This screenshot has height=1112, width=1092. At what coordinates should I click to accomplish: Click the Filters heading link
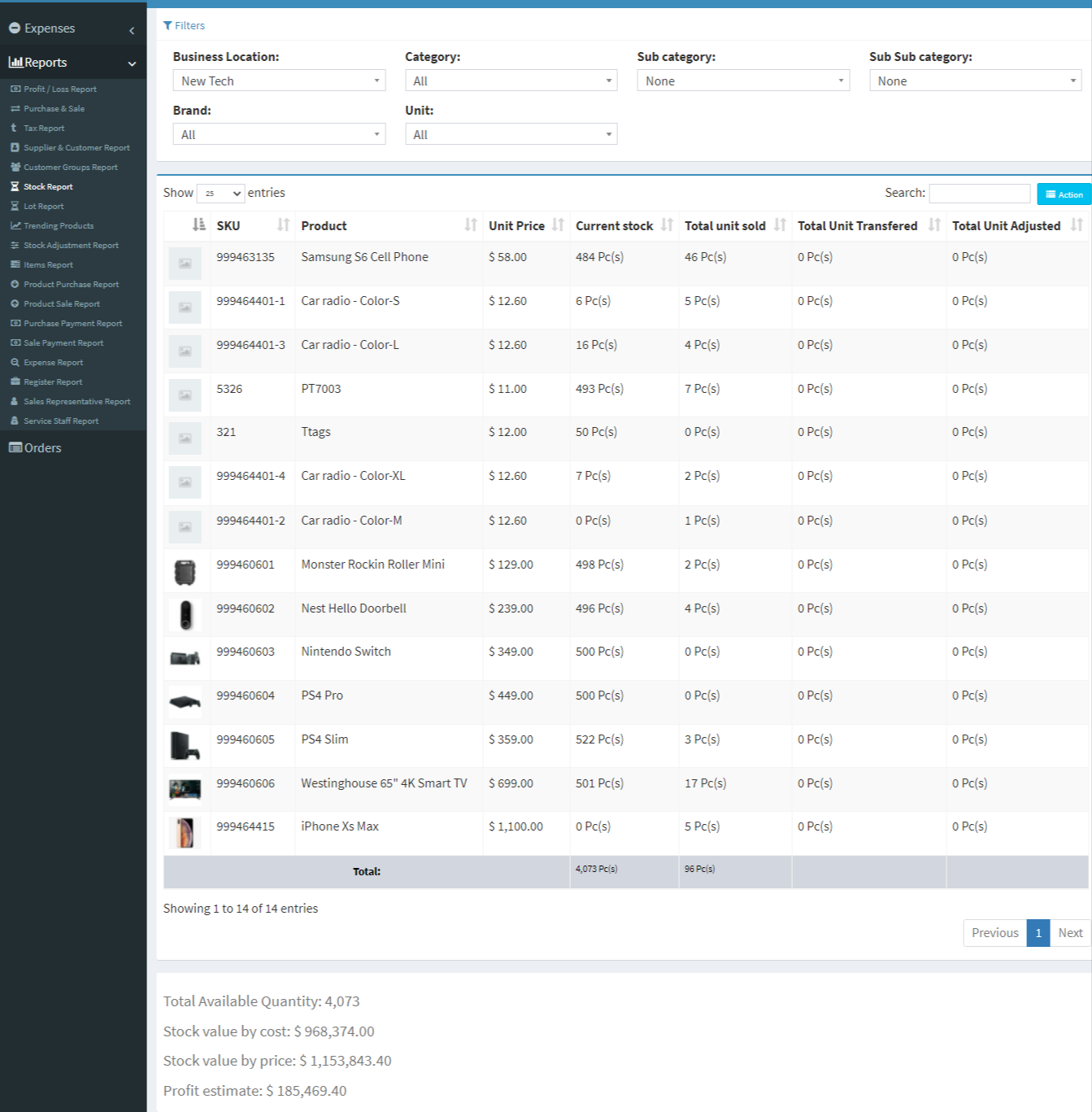tap(185, 26)
